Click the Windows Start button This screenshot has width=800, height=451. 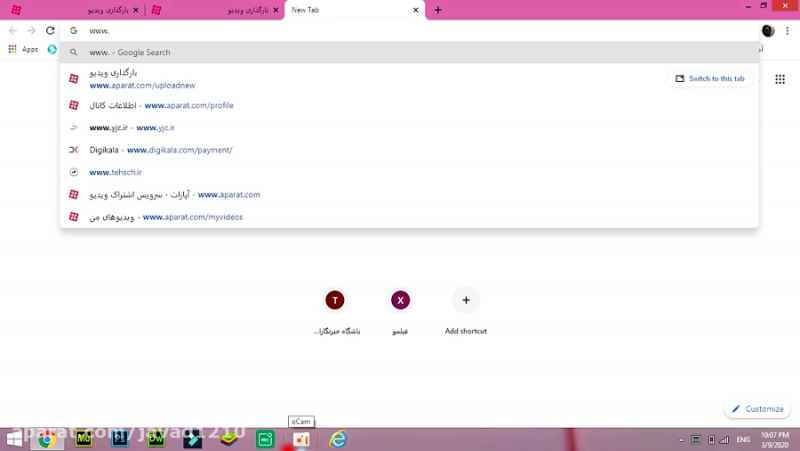(x=15, y=439)
